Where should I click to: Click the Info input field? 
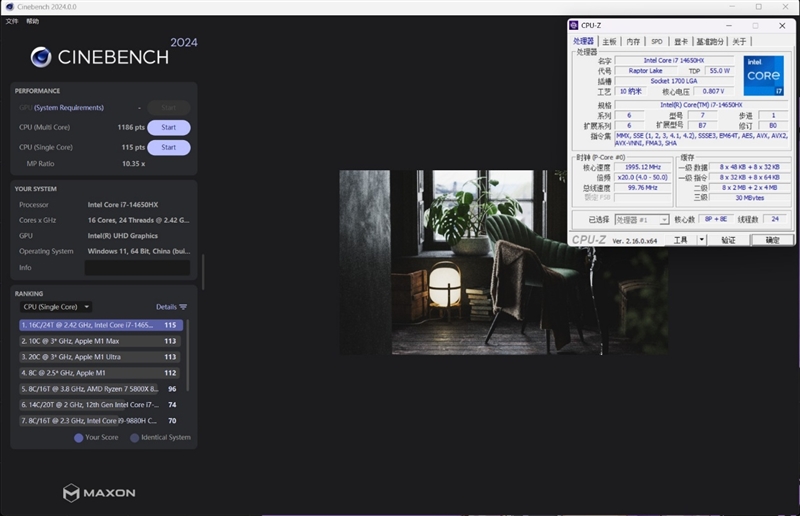pos(137,268)
